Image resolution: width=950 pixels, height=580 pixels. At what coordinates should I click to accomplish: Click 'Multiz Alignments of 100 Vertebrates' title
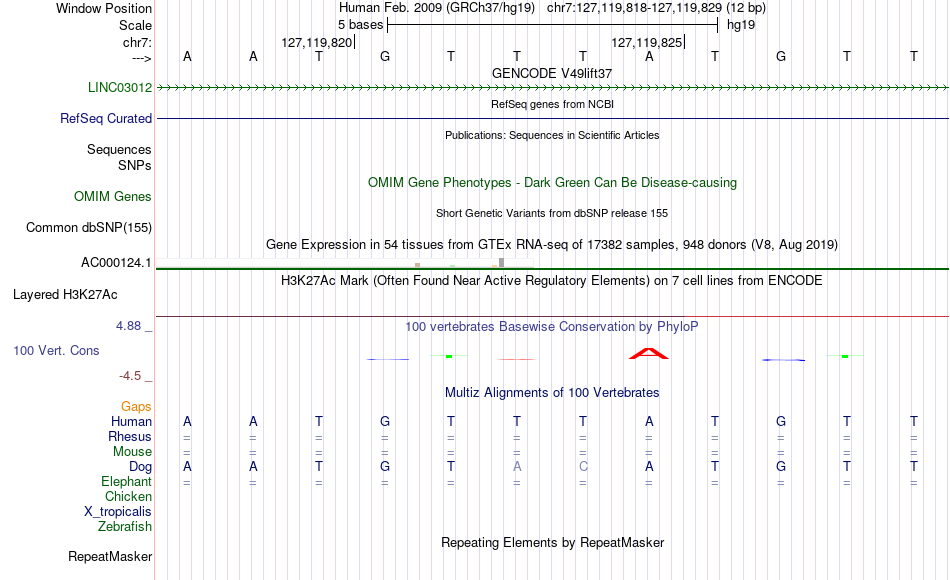pos(552,393)
